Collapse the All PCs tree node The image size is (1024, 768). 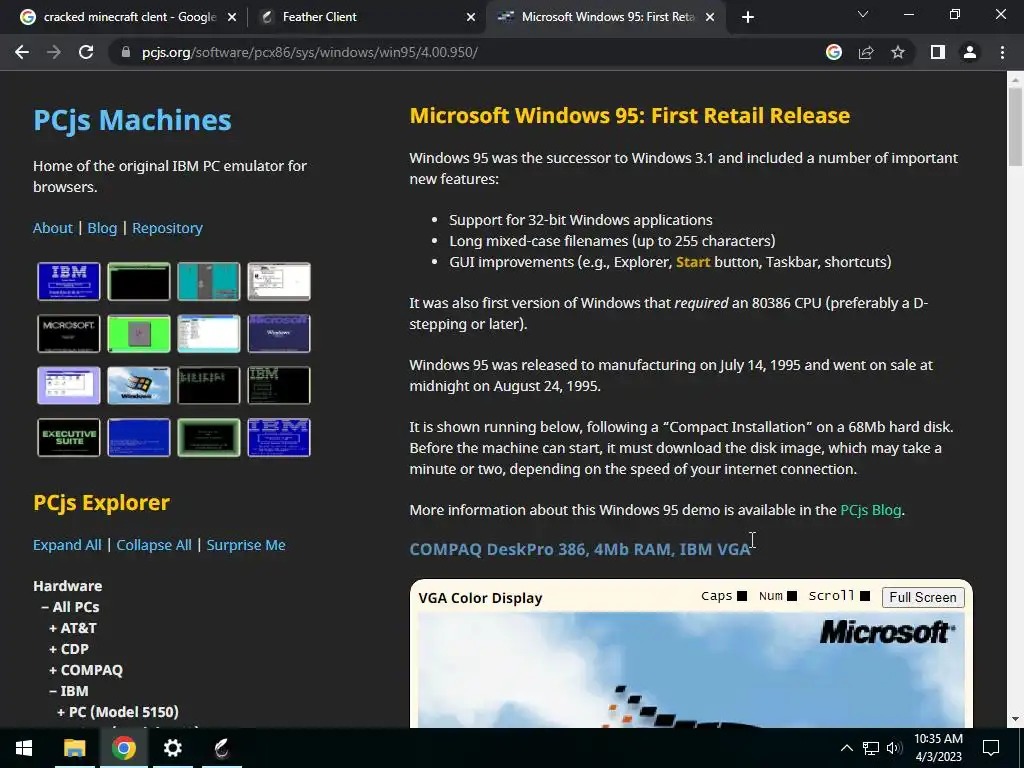tap(71, 607)
